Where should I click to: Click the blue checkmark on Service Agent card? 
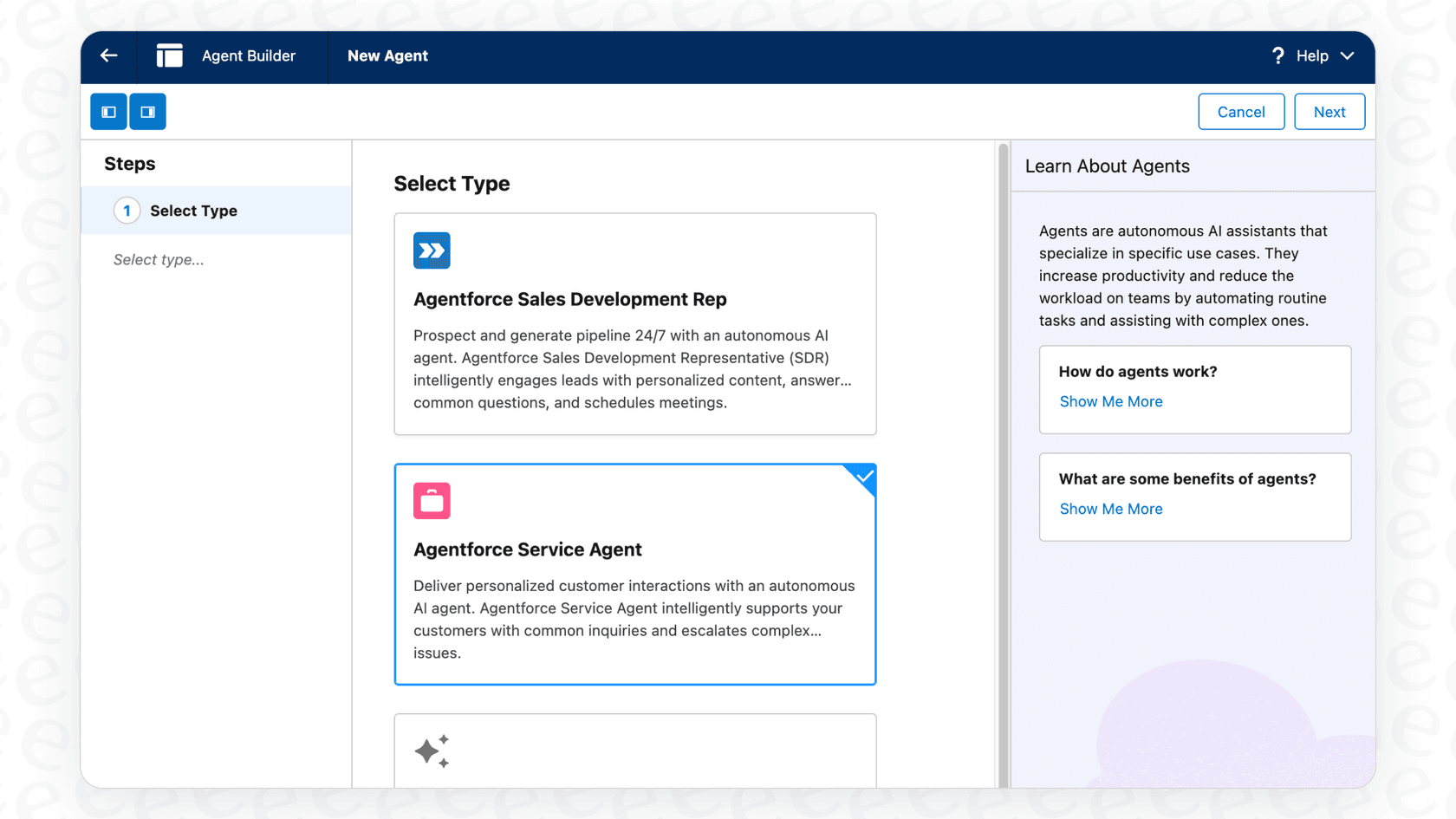[863, 477]
